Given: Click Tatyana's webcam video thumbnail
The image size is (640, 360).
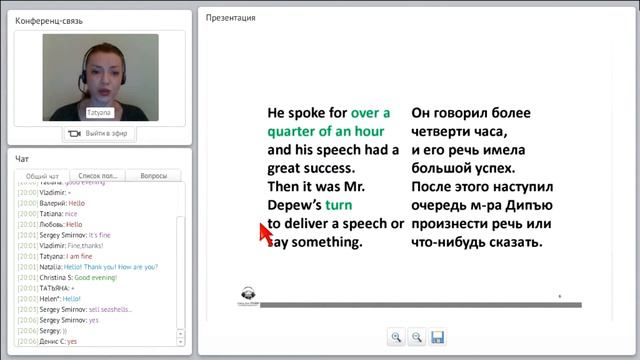Looking at the screenshot, I should 100,78.
